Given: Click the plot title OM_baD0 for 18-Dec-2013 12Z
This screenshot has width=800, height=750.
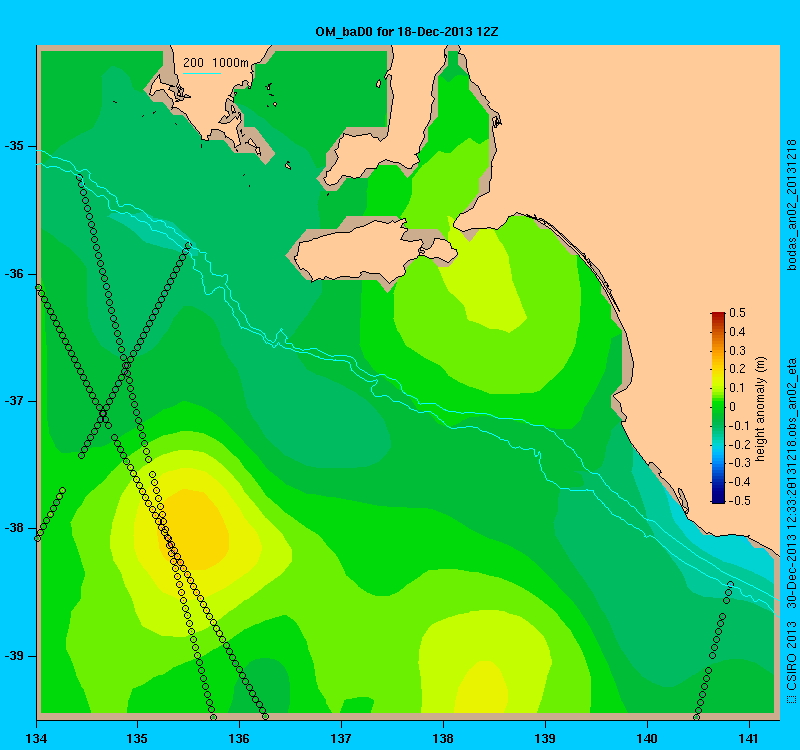Looking at the screenshot, I should click(x=407, y=32).
